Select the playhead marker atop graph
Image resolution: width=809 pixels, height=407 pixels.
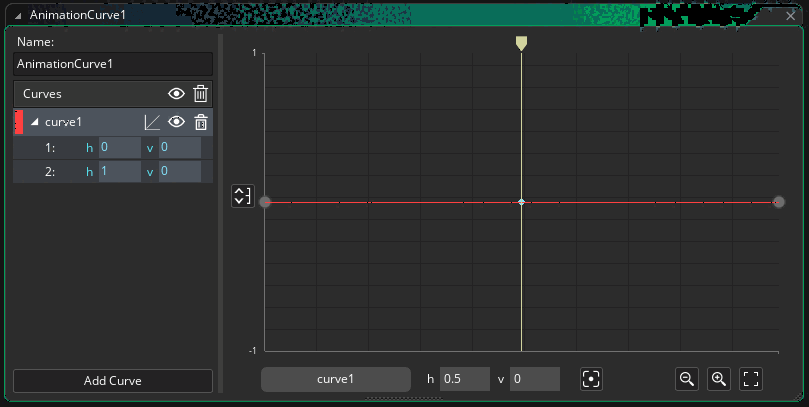521,43
